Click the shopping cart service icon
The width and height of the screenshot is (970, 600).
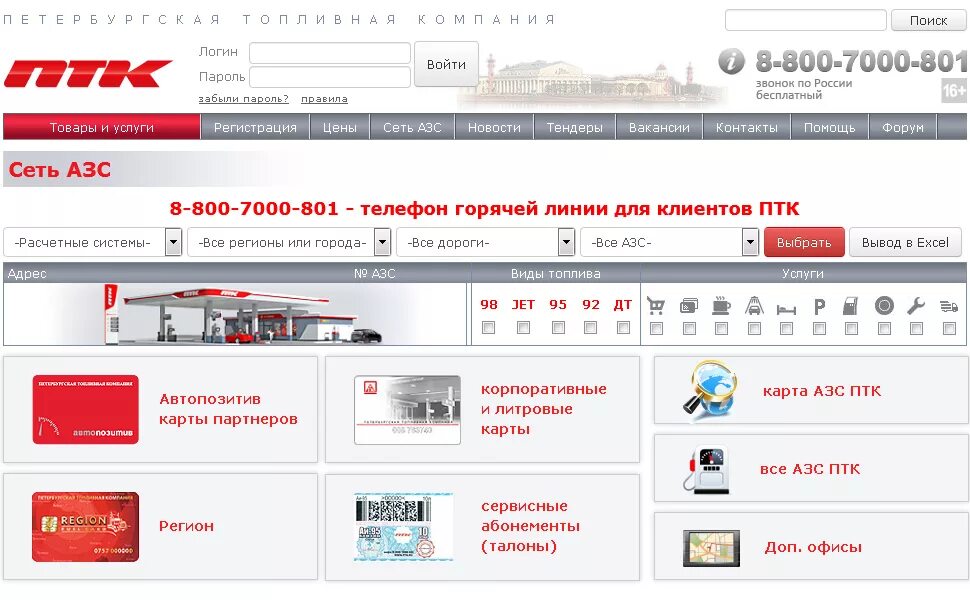pyautogui.click(x=656, y=306)
